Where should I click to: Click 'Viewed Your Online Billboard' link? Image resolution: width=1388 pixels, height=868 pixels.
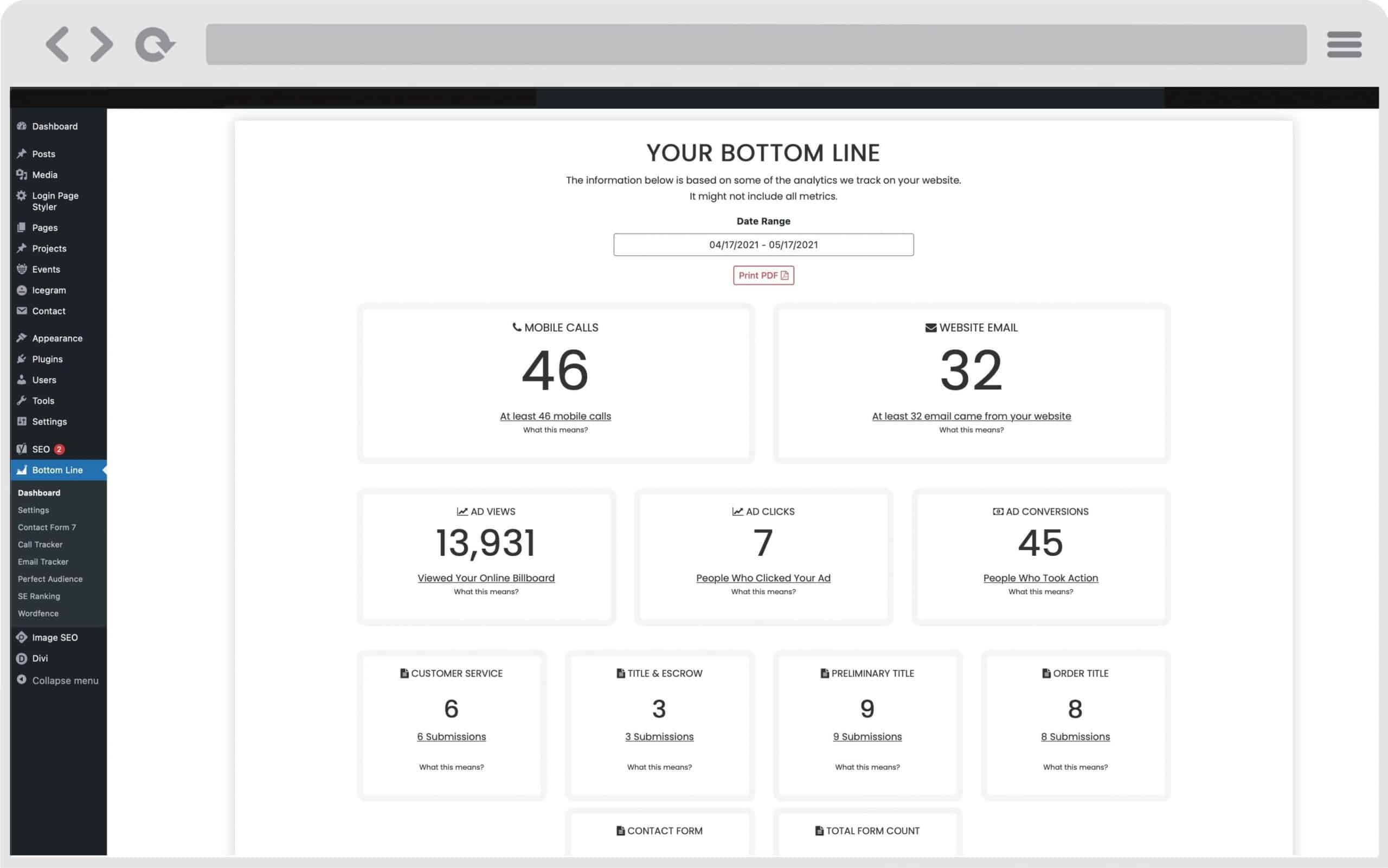486,578
